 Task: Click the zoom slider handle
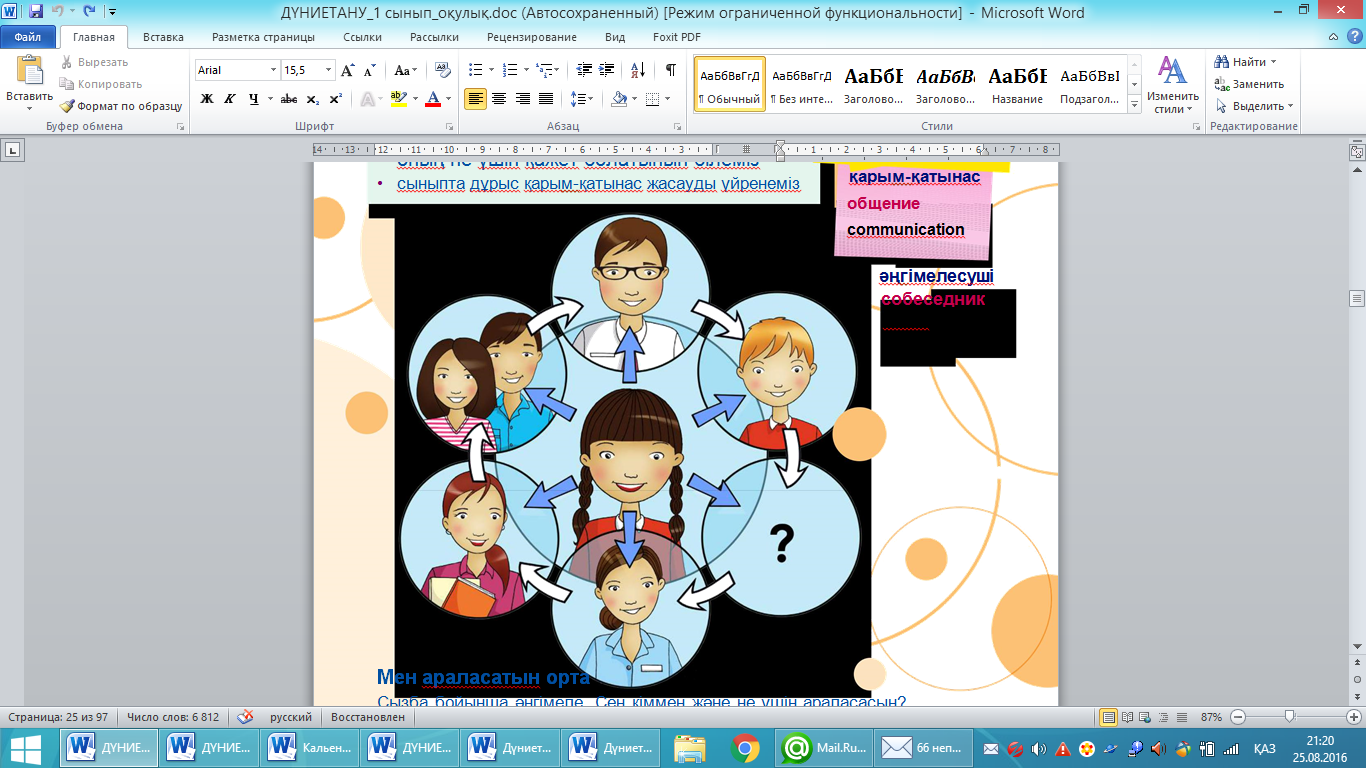(x=1289, y=717)
